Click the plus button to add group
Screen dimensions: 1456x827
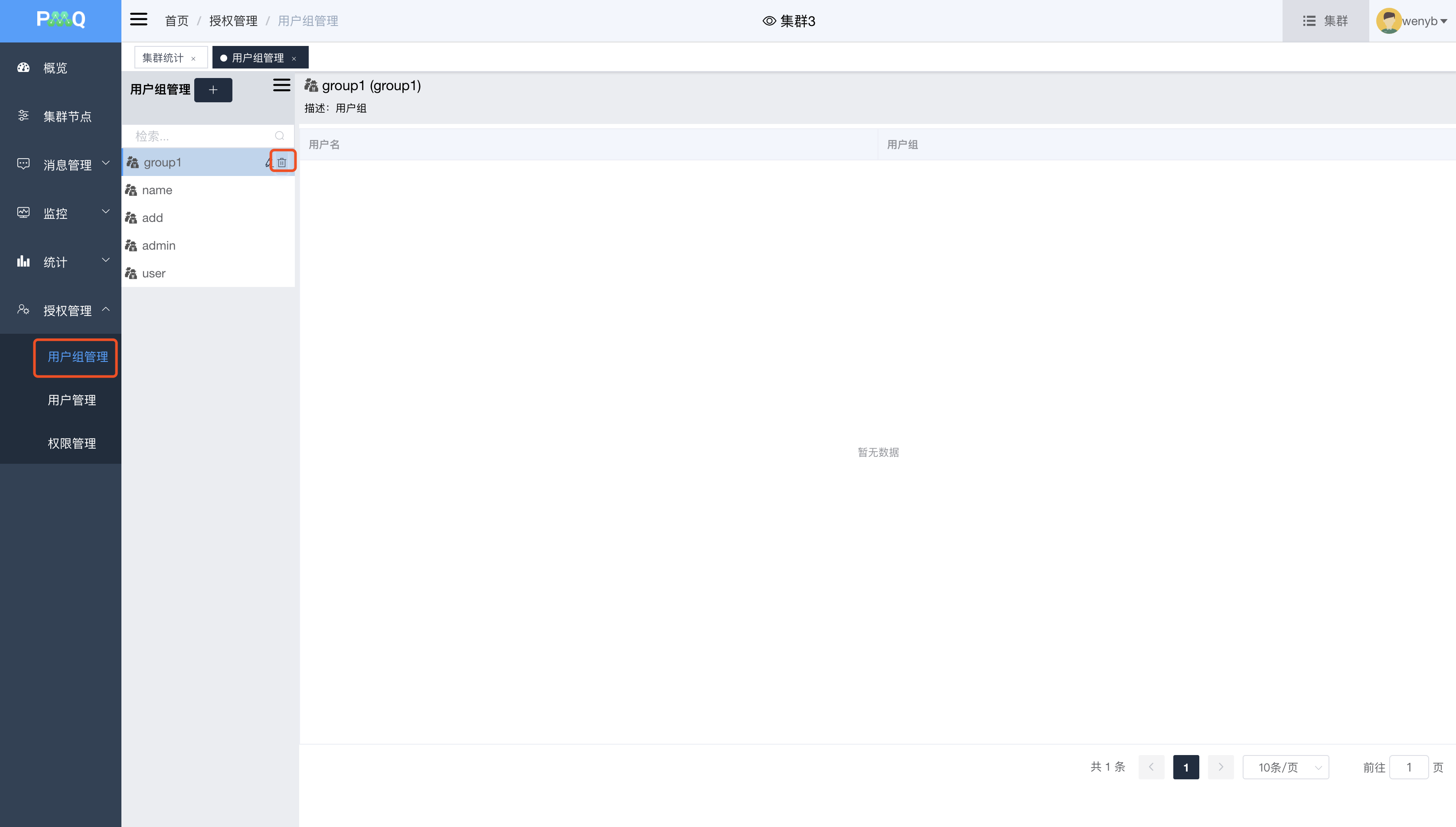[x=213, y=90]
